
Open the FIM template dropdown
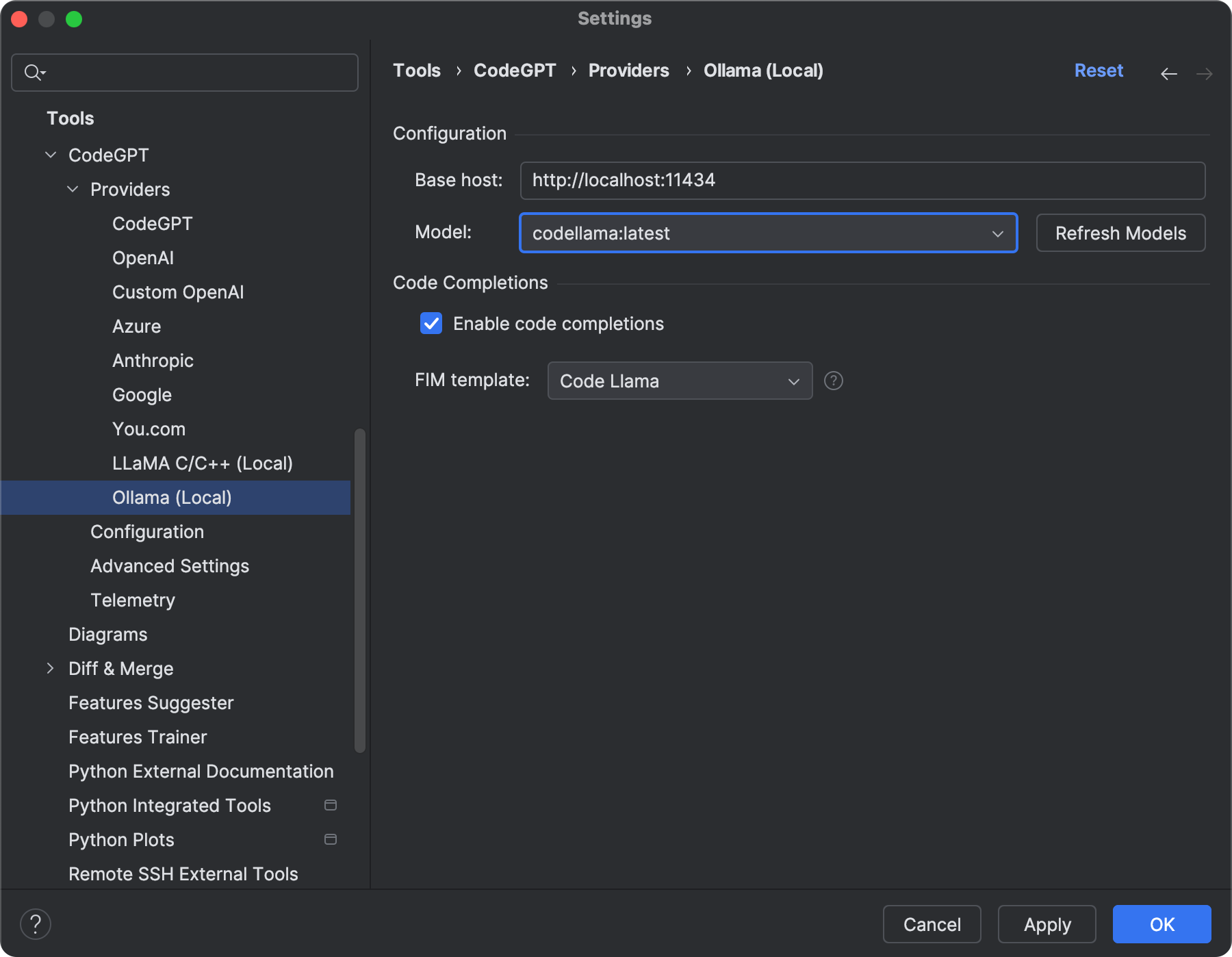click(x=680, y=381)
